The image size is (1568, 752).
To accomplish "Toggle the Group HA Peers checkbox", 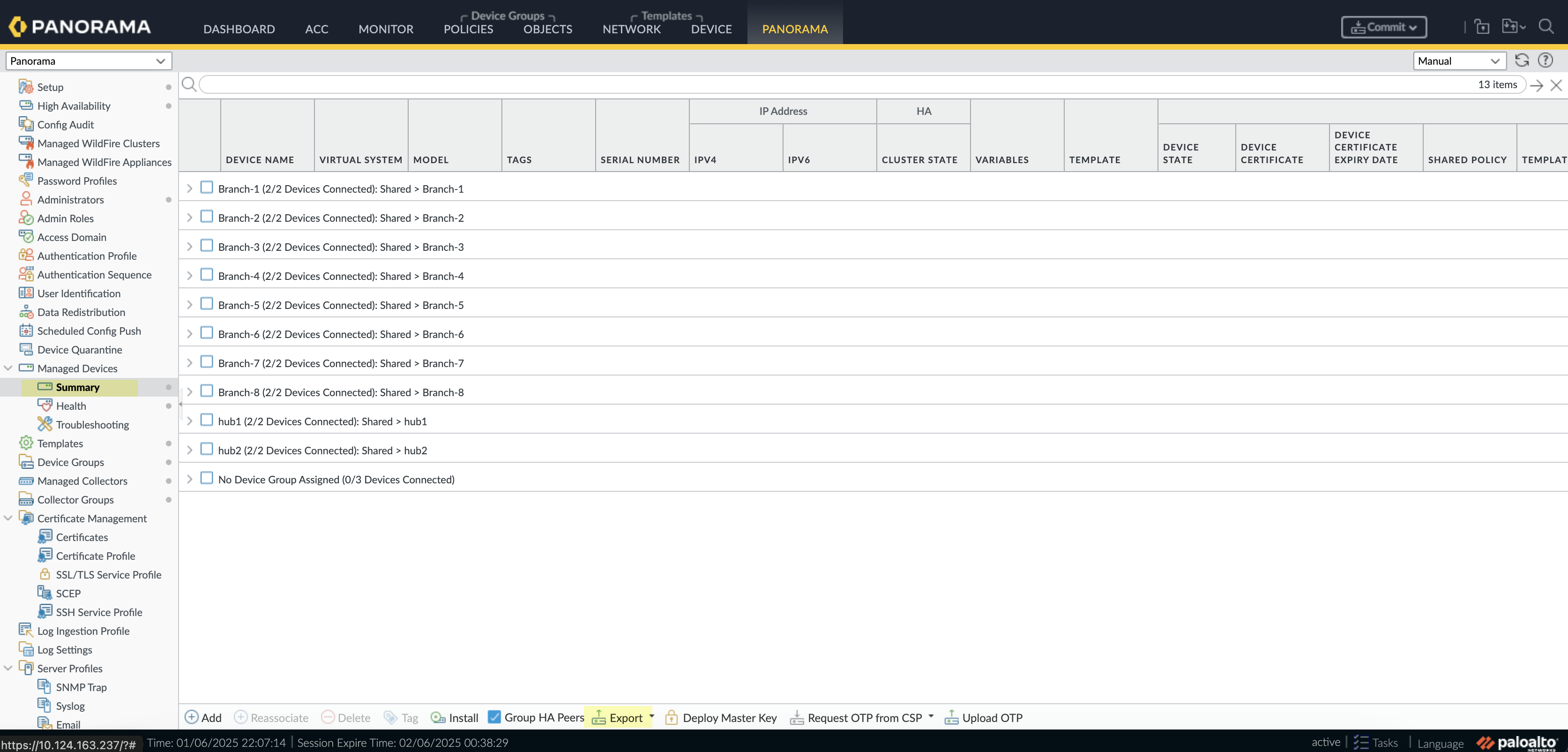I will point(494,717).
